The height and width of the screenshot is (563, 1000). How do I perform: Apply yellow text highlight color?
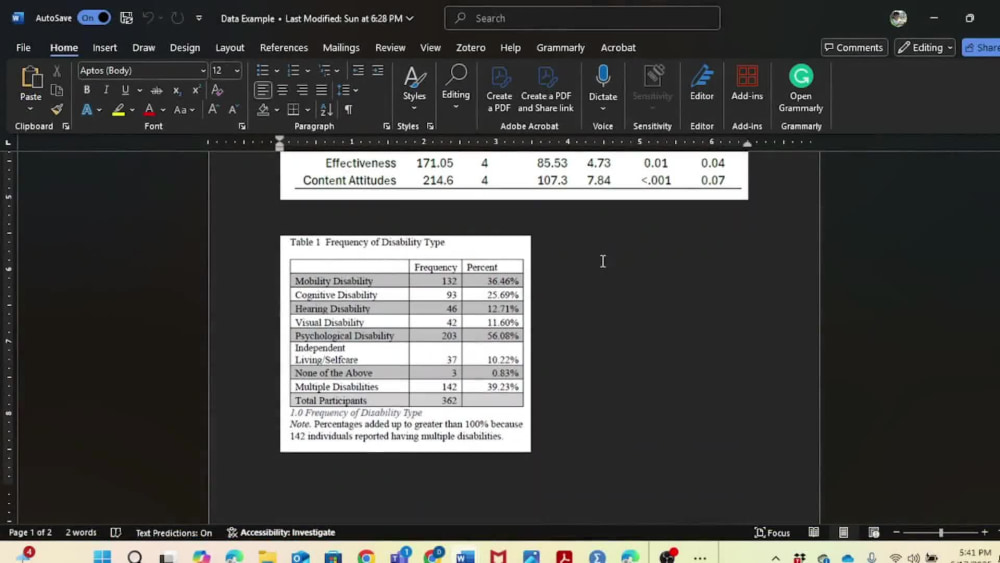(x=118, y=110)
